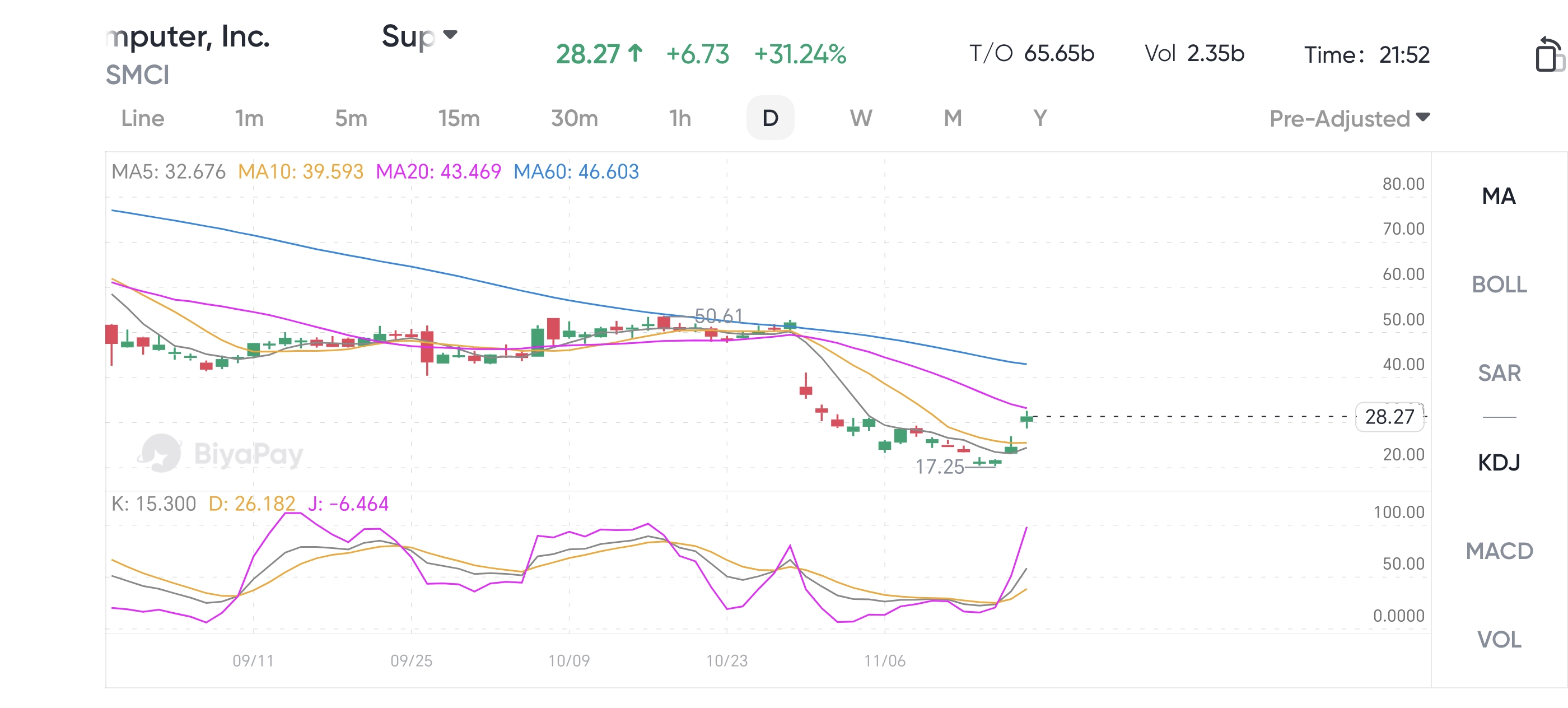This screenshot has width=1568, height=708.
Task: Click the company name heading
Action: 188,36
